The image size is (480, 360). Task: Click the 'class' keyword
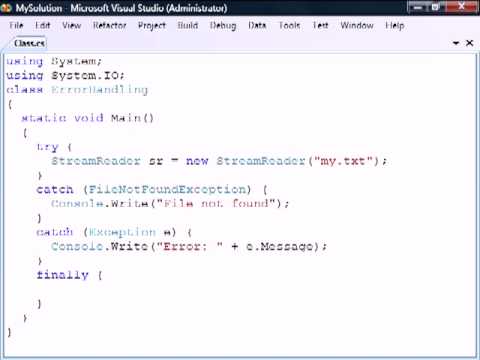25,90
